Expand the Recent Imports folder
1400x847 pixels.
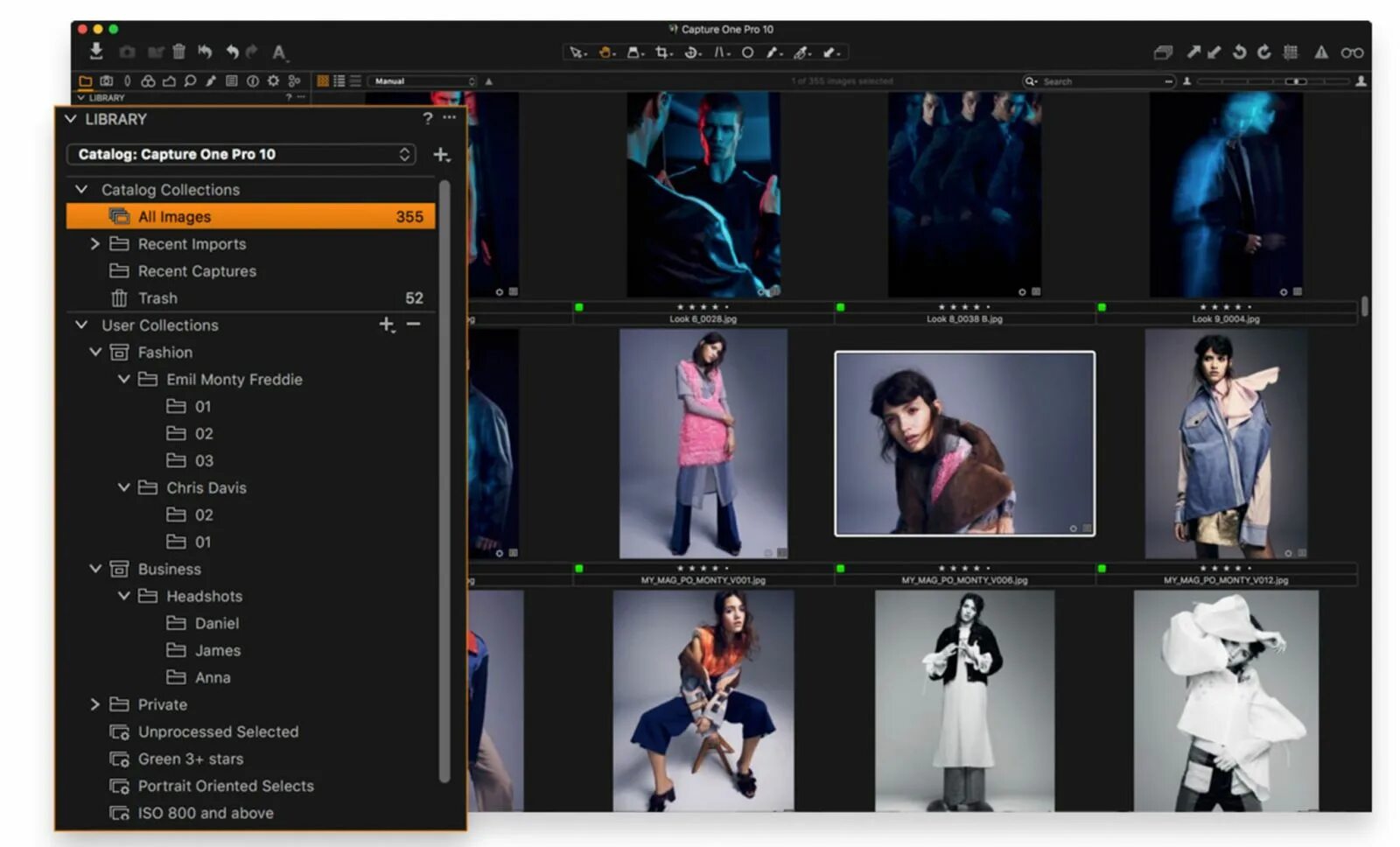(94, 244)
